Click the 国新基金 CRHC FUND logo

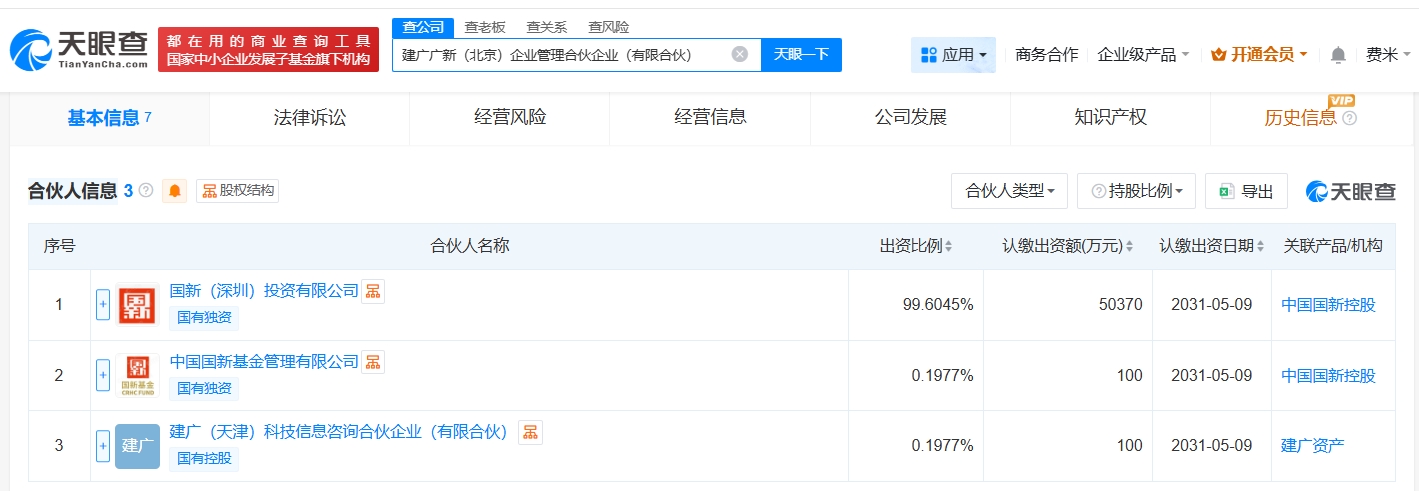pos(137,376)
